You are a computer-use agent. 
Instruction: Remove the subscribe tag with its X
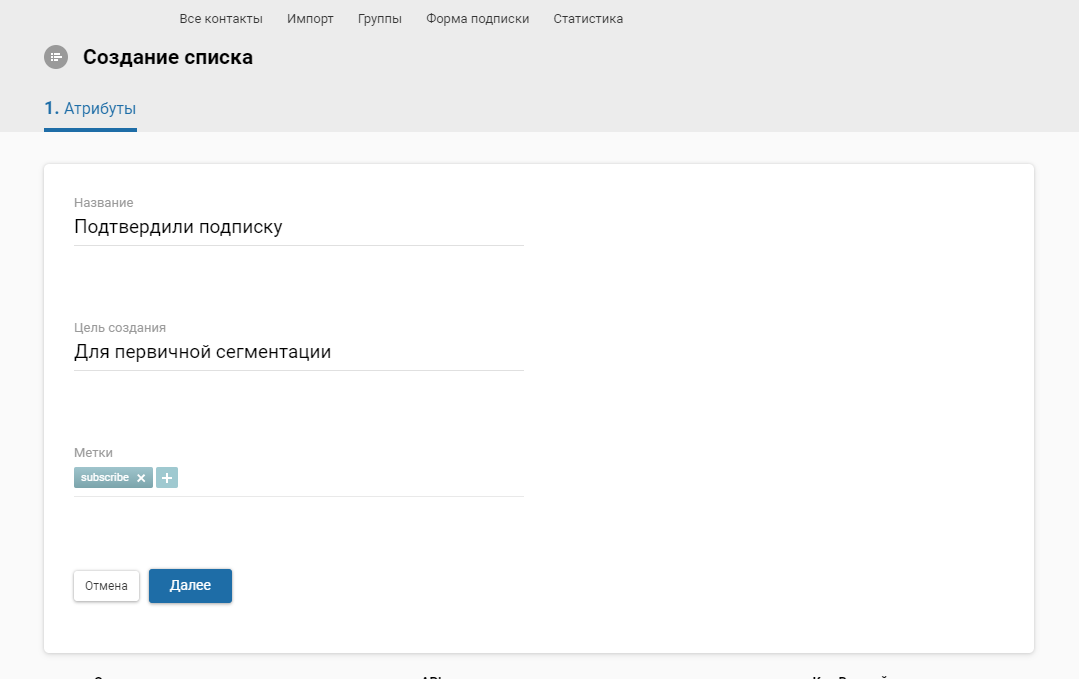pyautogui.click(x=141, y=478)
